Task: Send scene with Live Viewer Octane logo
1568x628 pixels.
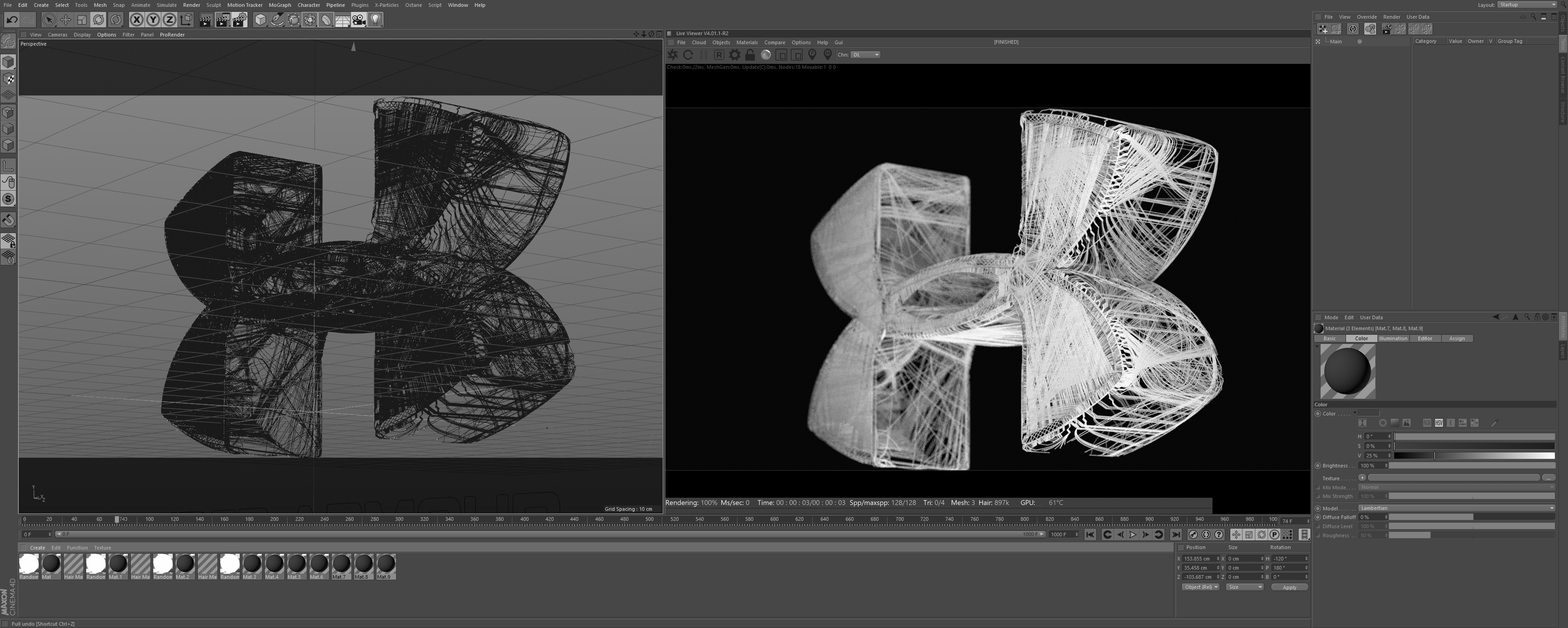Action: coord(673,55)
